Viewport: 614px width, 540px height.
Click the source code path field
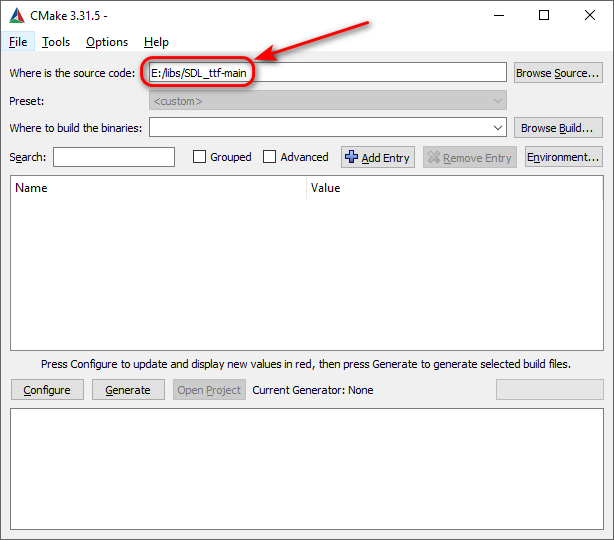click(x=327, y=73)
